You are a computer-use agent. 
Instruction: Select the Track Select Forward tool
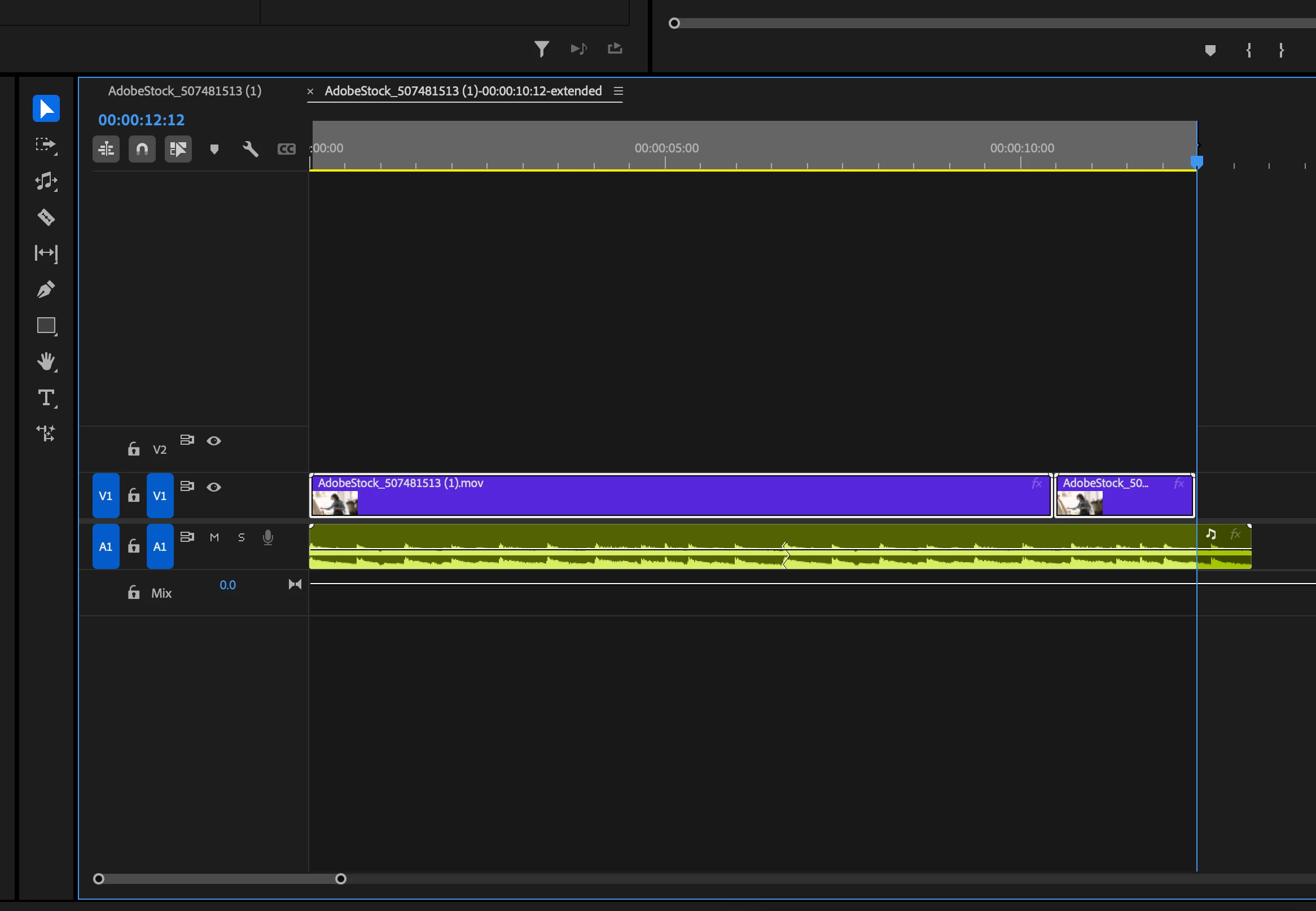[x=46, y=144]
